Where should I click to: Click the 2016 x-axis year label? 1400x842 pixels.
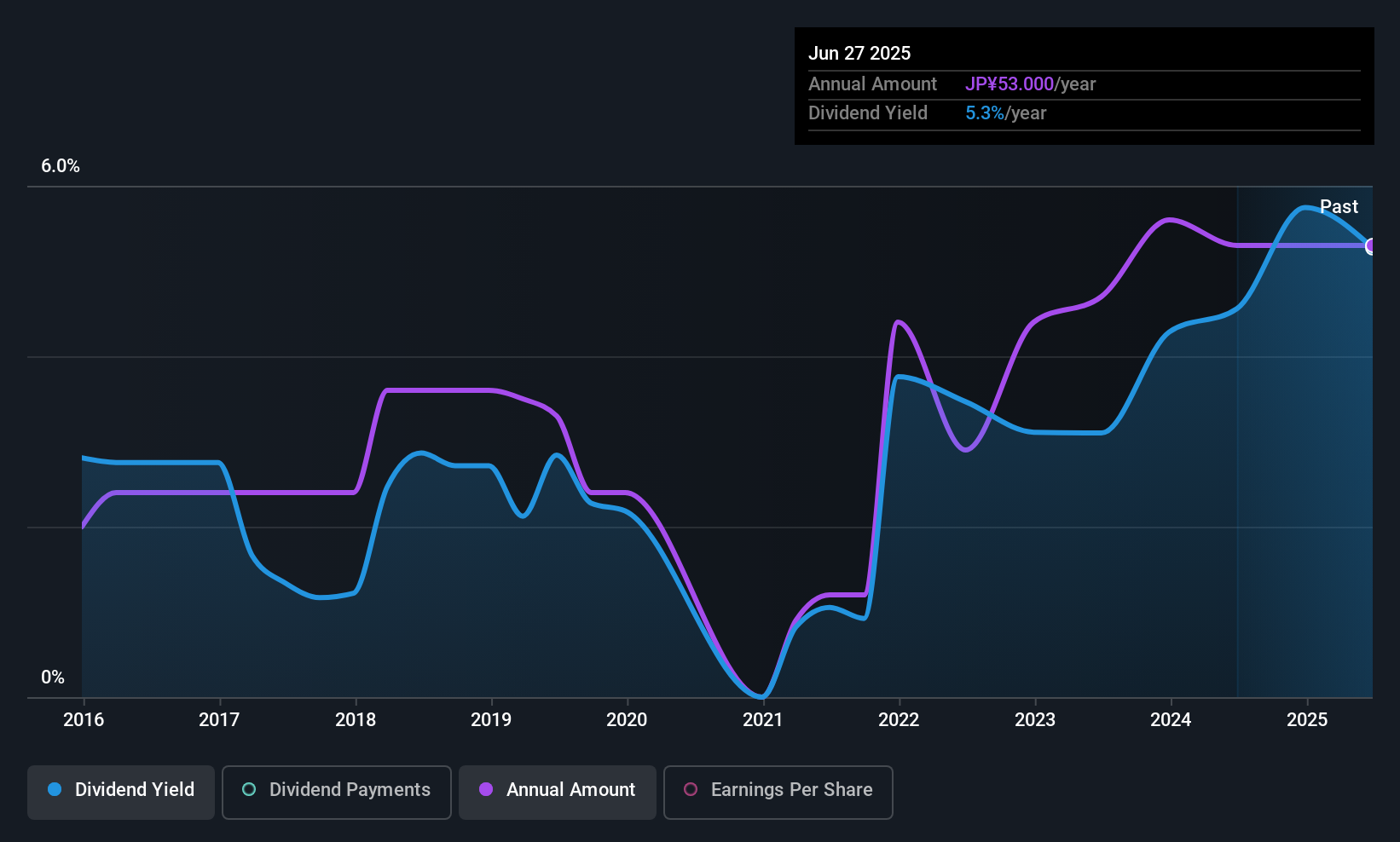point(84,720)
